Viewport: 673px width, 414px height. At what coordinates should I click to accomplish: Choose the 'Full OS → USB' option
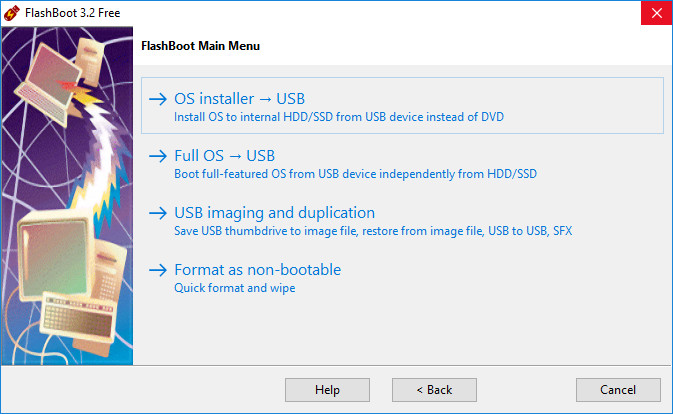coord(224,155)
